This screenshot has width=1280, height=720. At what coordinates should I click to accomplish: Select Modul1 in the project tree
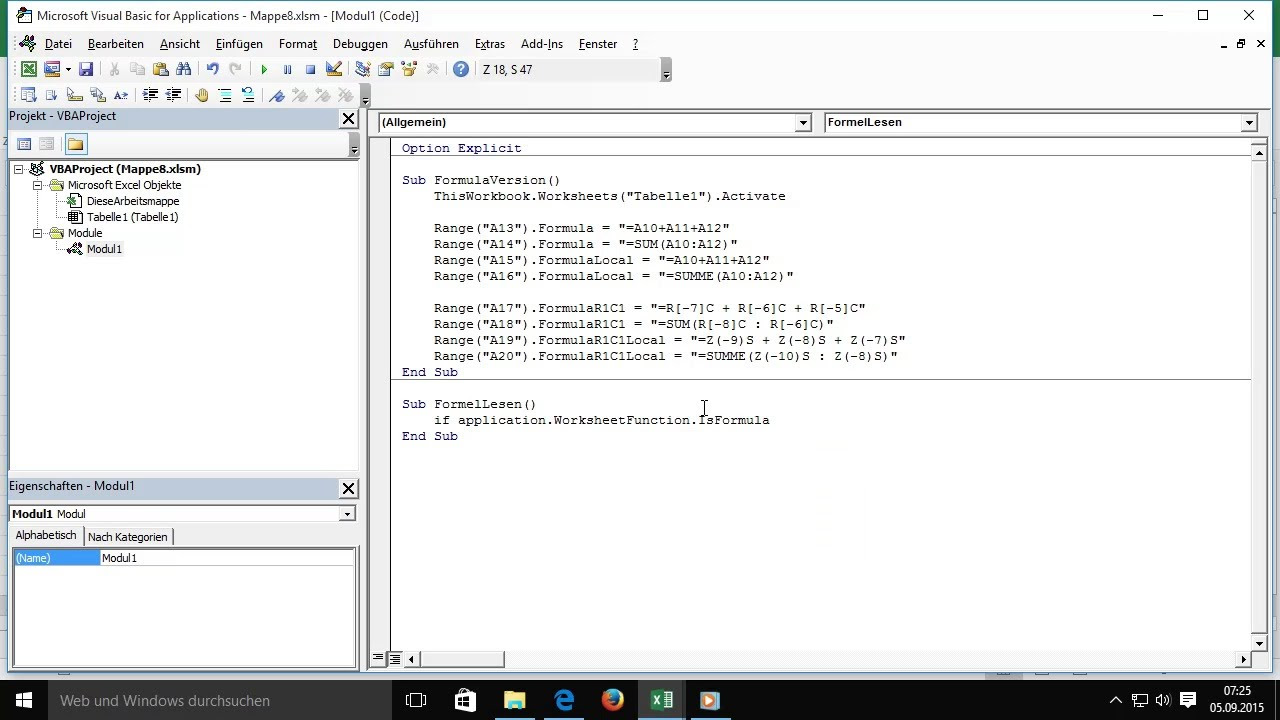104,249
